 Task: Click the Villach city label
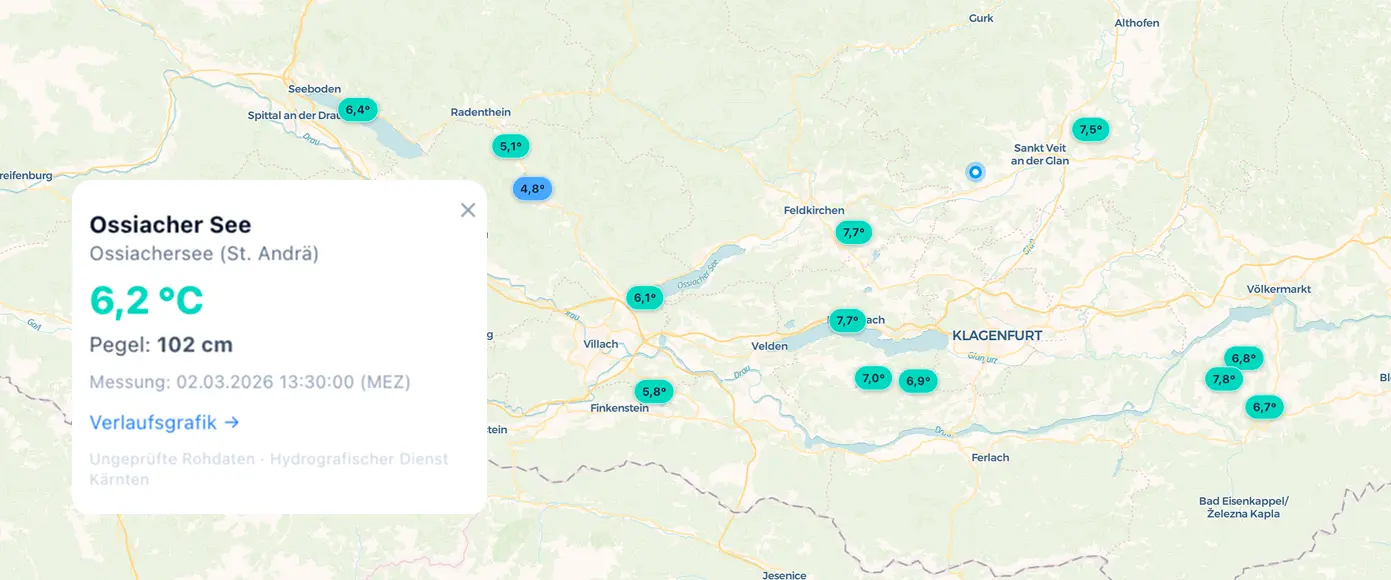[603, 342]
